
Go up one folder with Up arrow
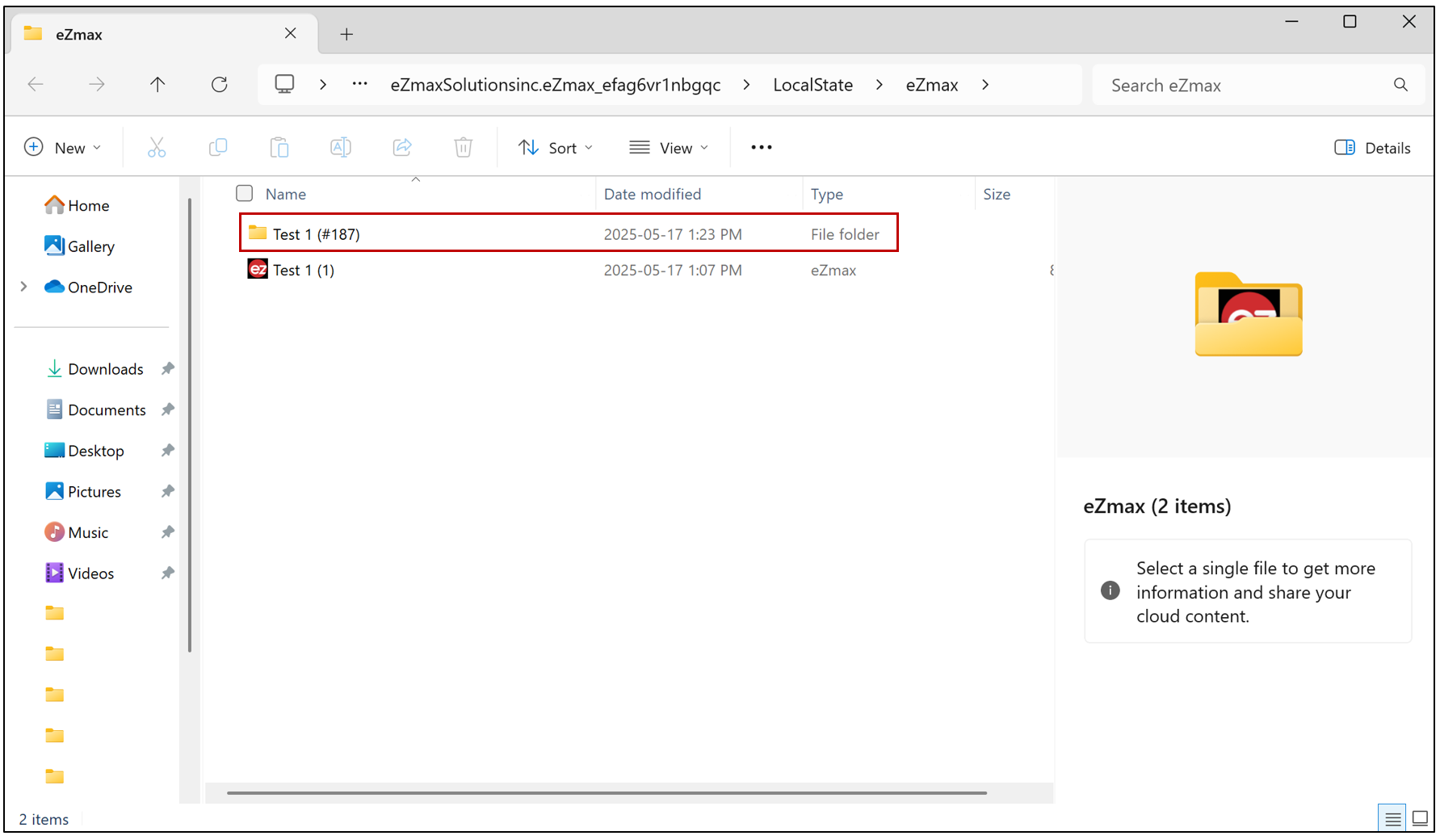pos(157,85)
